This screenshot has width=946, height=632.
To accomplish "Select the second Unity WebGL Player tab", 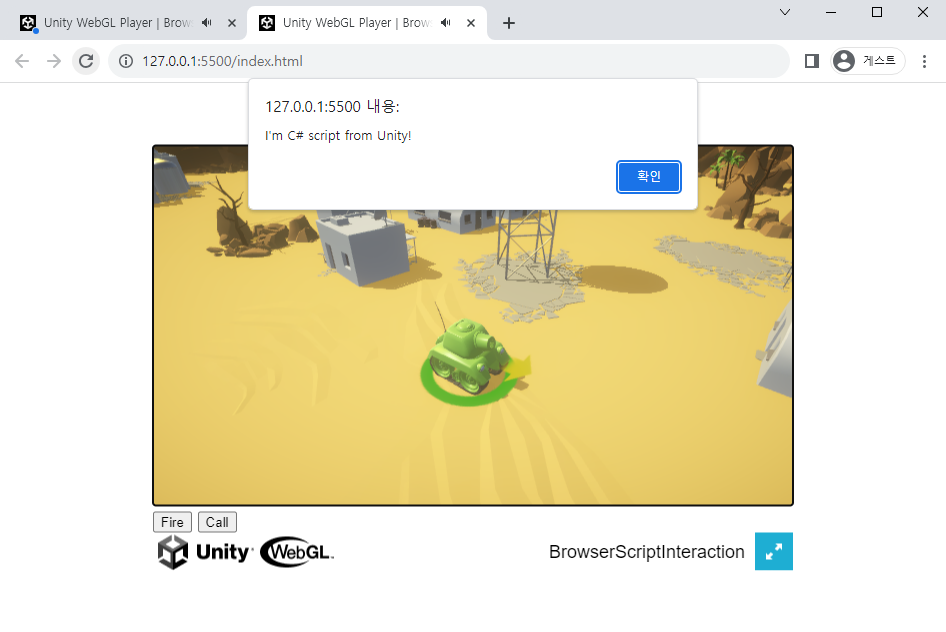I will 367,23.
